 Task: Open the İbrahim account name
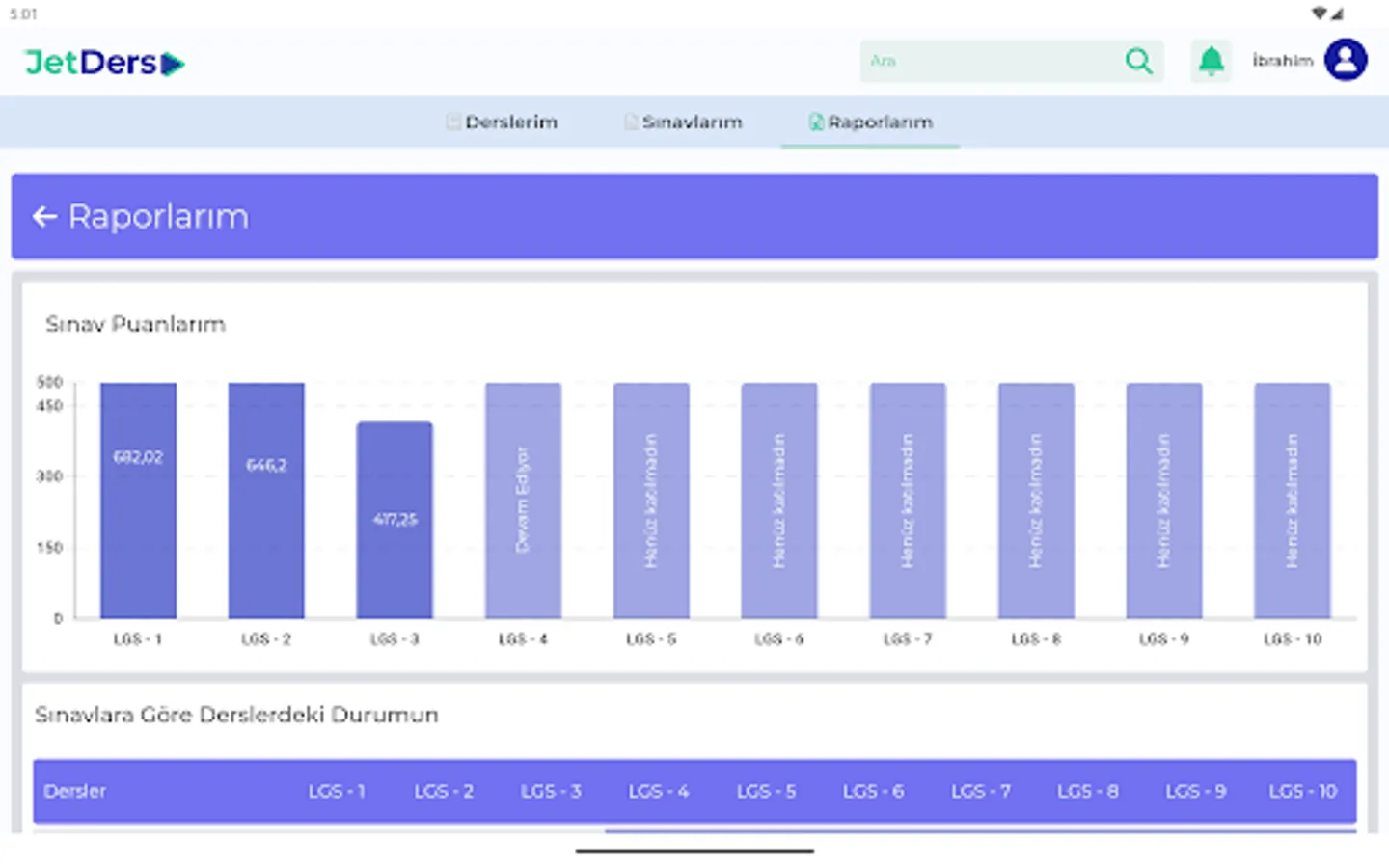1282,60
